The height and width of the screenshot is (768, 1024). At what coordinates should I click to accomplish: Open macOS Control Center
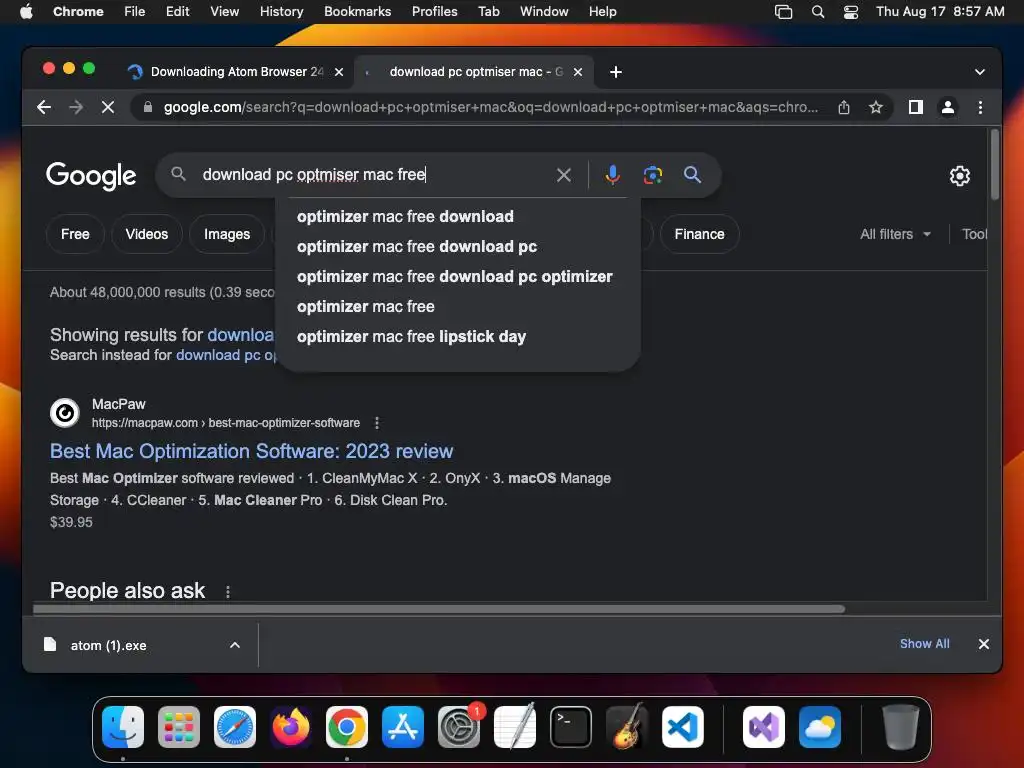coord(850,12)
